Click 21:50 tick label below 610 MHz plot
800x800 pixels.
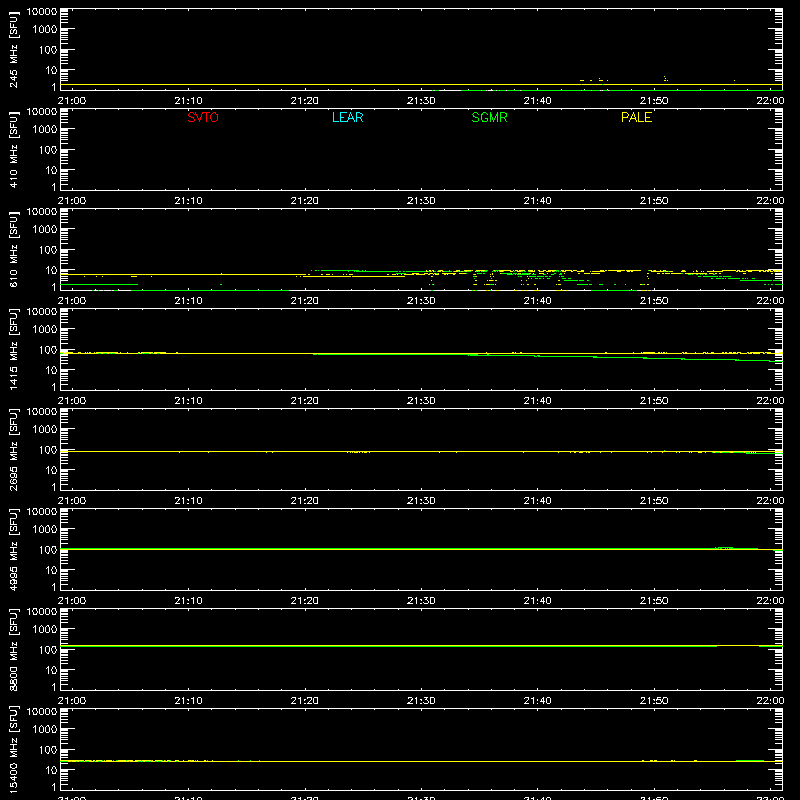pos(654,301)
